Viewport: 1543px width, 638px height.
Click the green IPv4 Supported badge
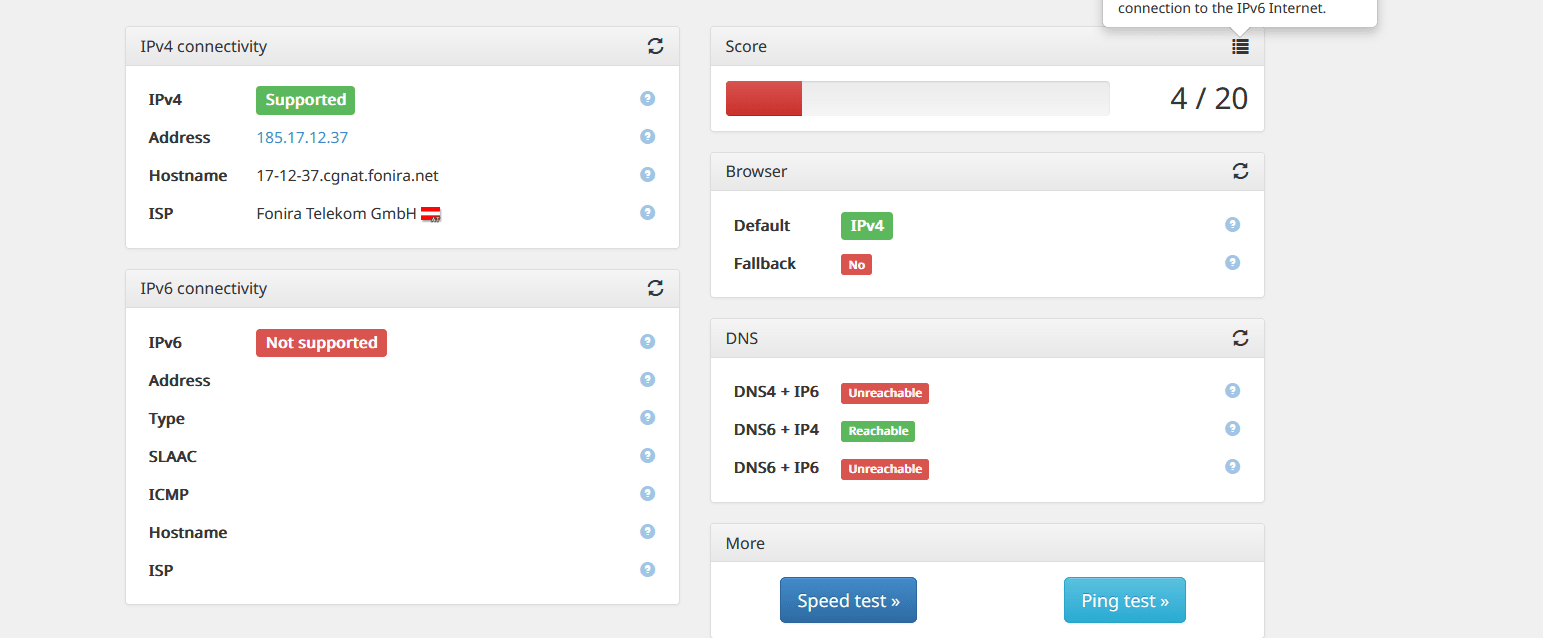[305, 100]
